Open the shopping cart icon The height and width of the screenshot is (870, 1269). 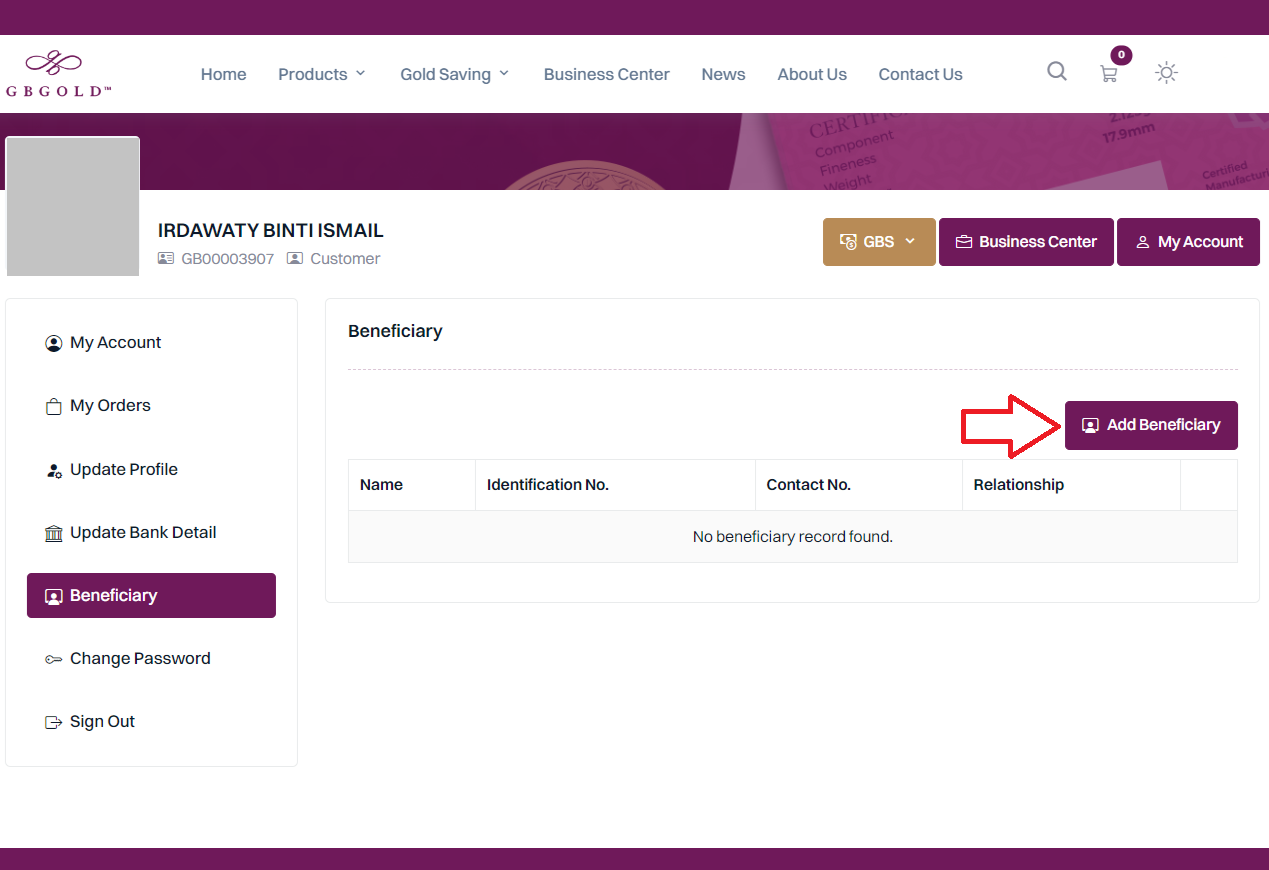coord(1108,74)
